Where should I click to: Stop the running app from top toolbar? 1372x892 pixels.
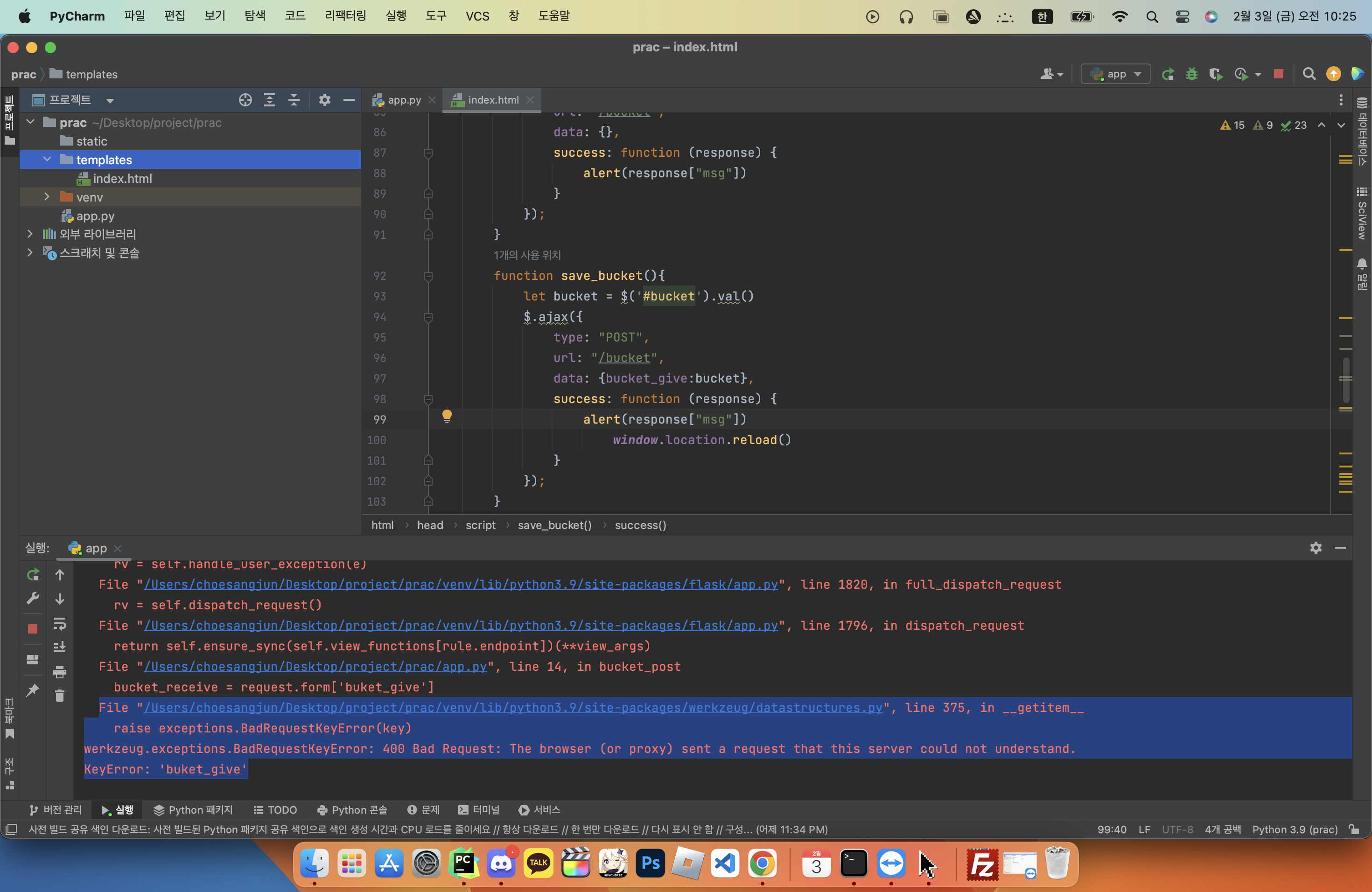(x=1278, y=74)
